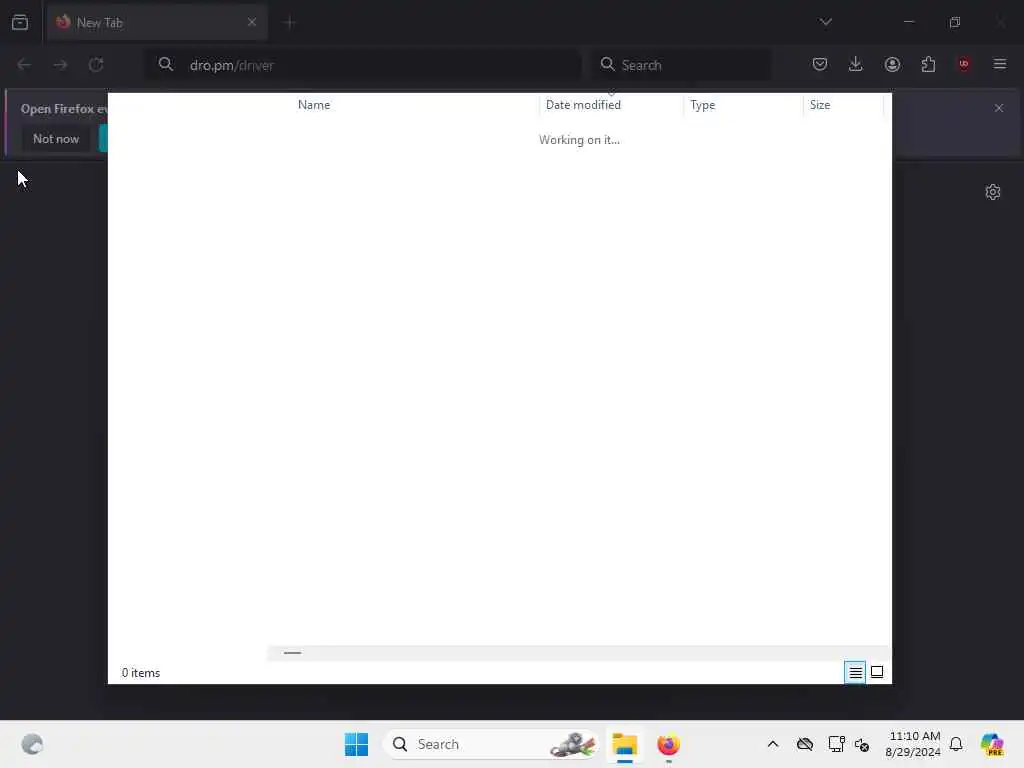Open the uBlock Origin extension icon
The image size is (1024, 768).
pyautogui.click(x=964, y=64)
